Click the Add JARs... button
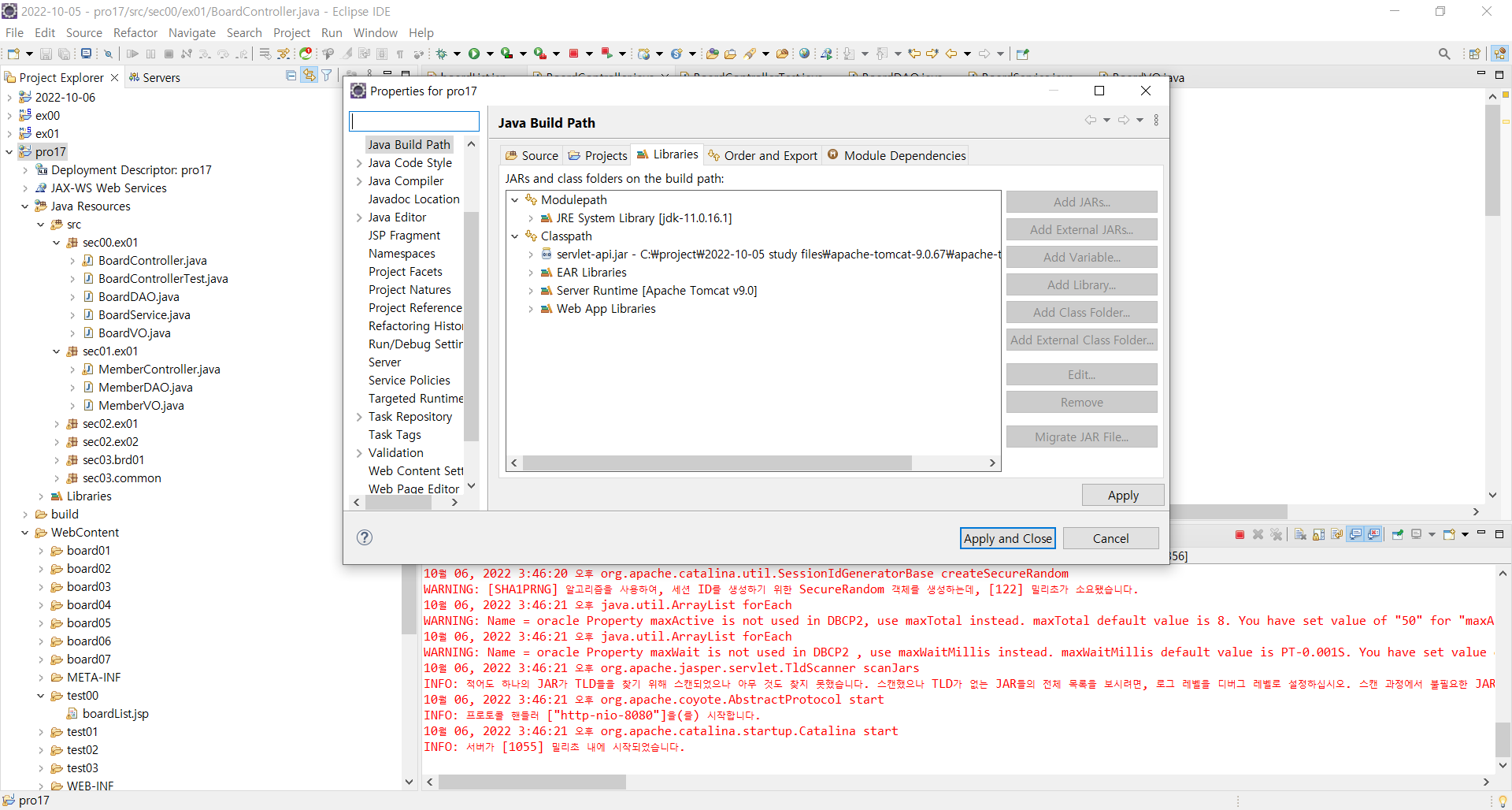Viewport: 1512px width, 810px height. tap(1081, 202)
